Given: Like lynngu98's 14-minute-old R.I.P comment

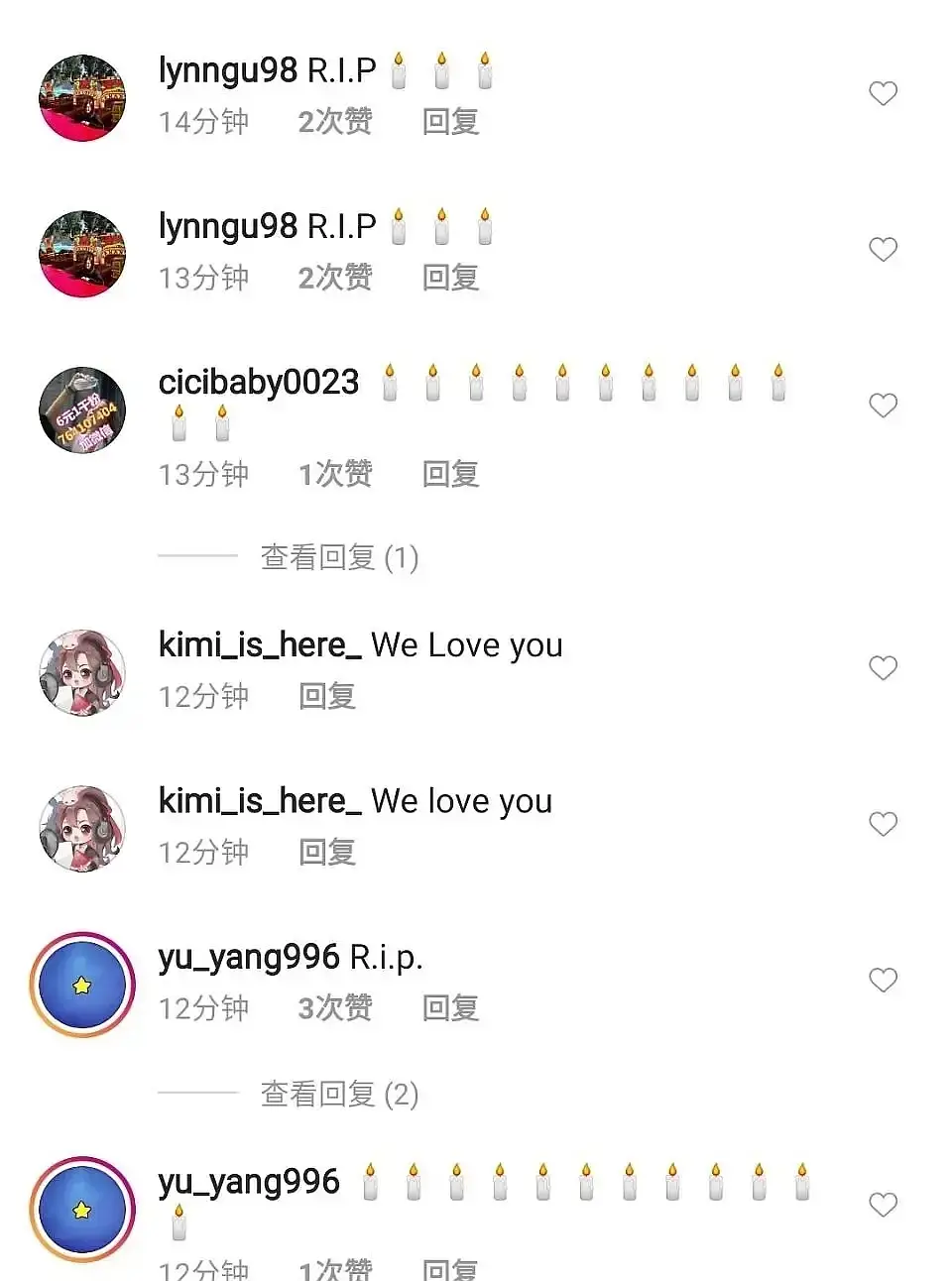Looking at the screenshot, I should [883, 93].
